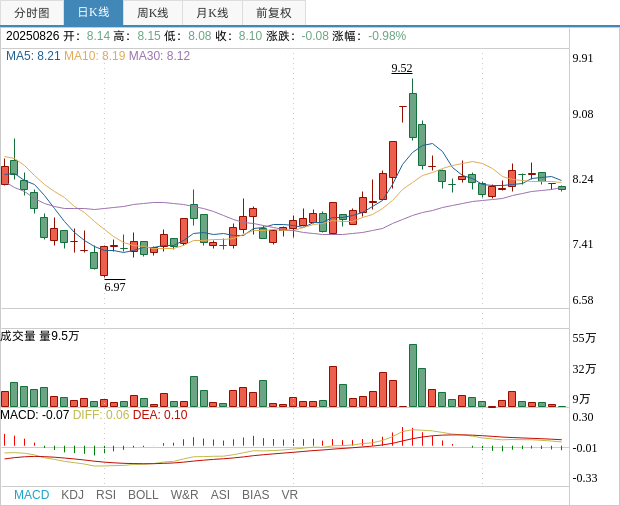Click the 9.52 high price label
The image size is (620, 506).
pos(402,68)
